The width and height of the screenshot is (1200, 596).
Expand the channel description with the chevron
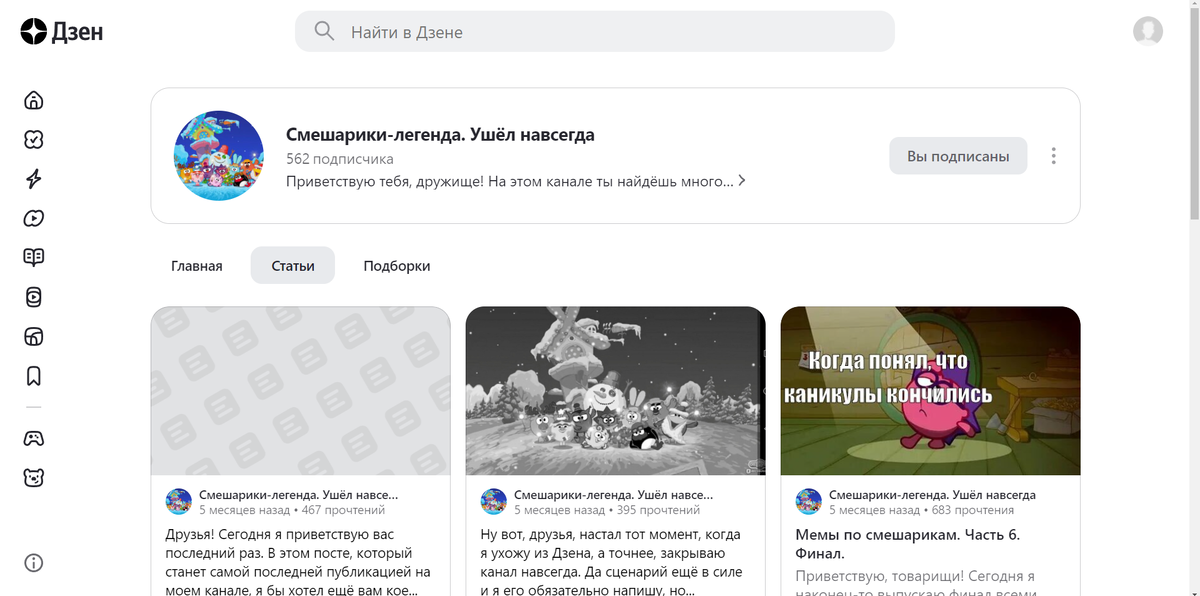click(741, 181)
